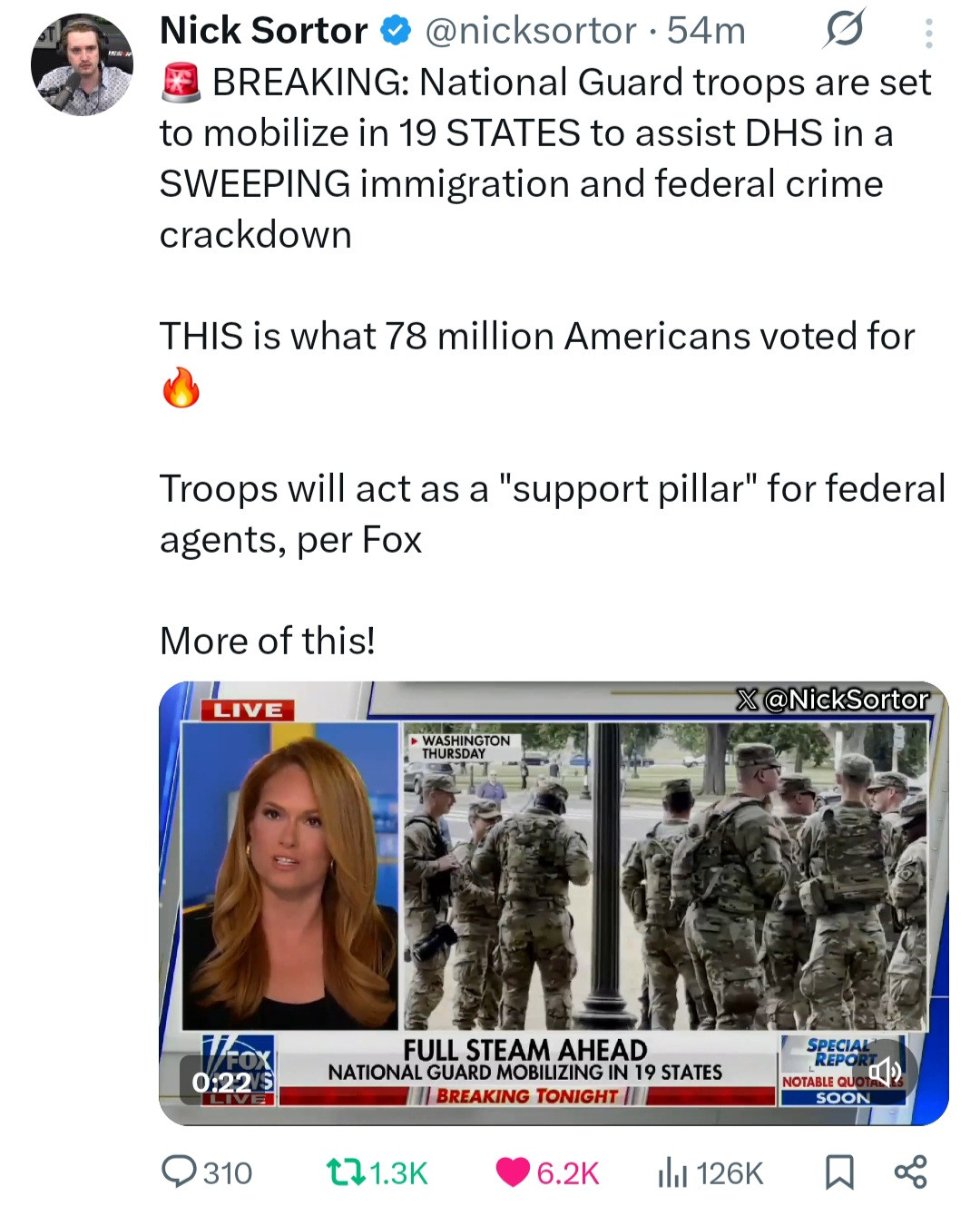This screenshot has height=1206, width=980.
Task: Click the 0:22 video duration badge
Action: (221, 1081)
